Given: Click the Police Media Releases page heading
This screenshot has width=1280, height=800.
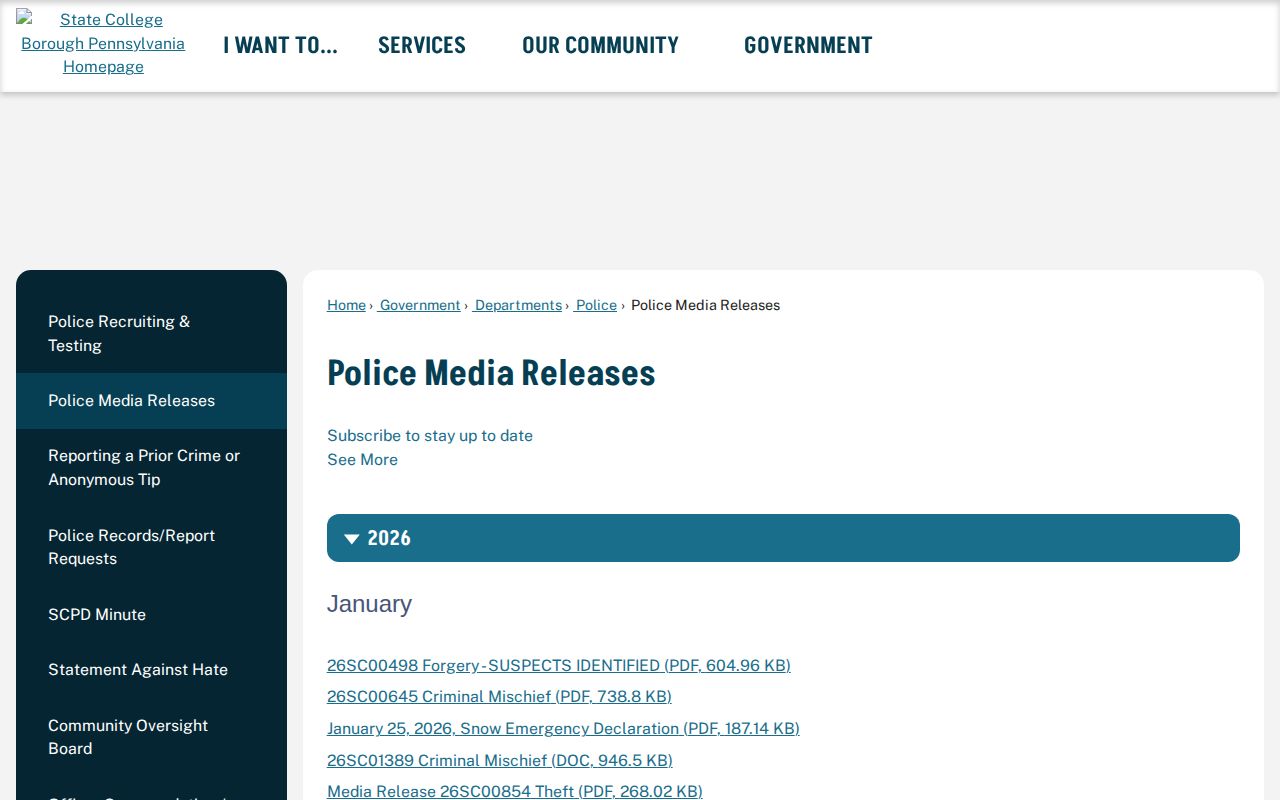Looking at the screenshot, I should pyautogui.click(x=491, y=373).
